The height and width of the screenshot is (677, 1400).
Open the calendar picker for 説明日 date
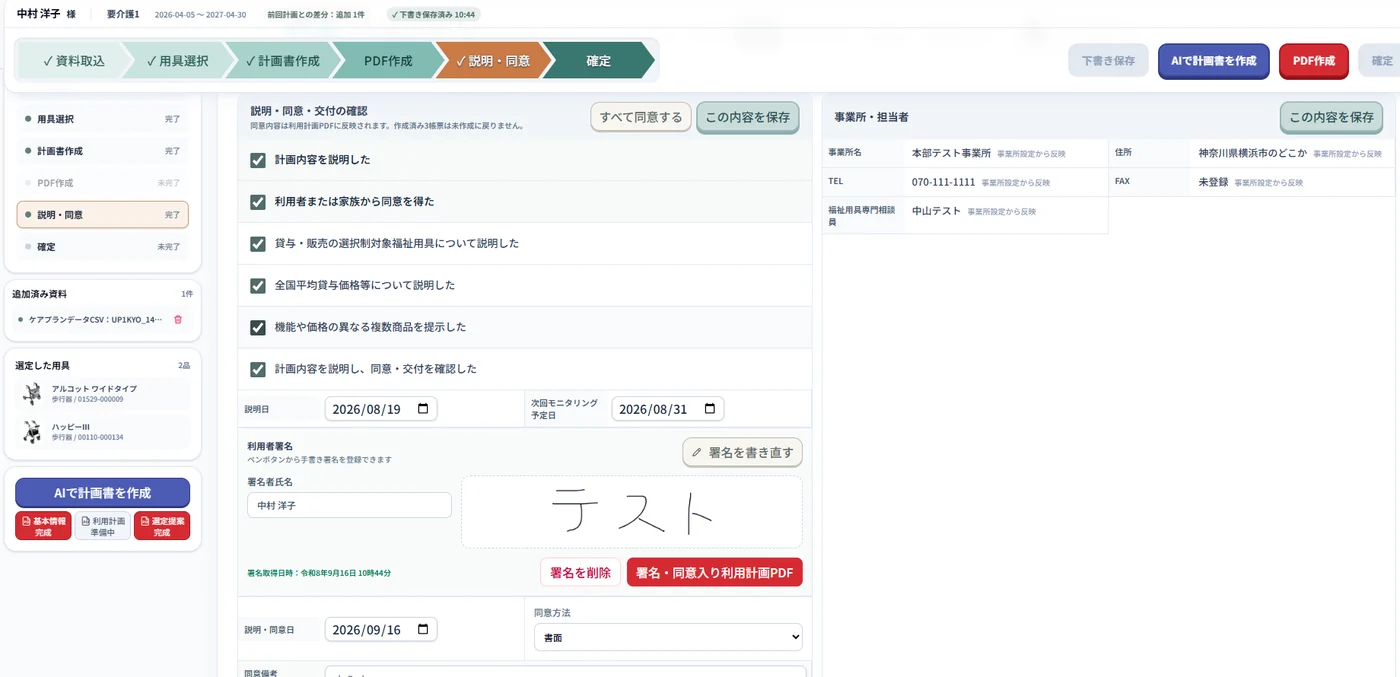pyautogui.click(x=423, y=409)
